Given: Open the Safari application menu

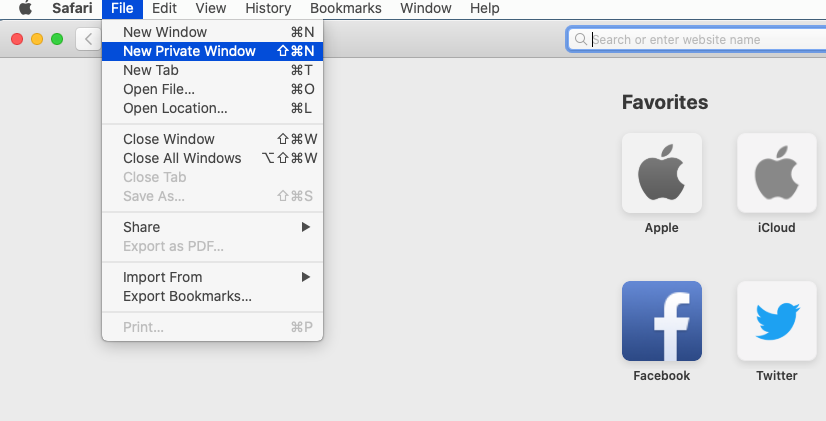Looking at the screenshot, I should [x=72, y=8].
